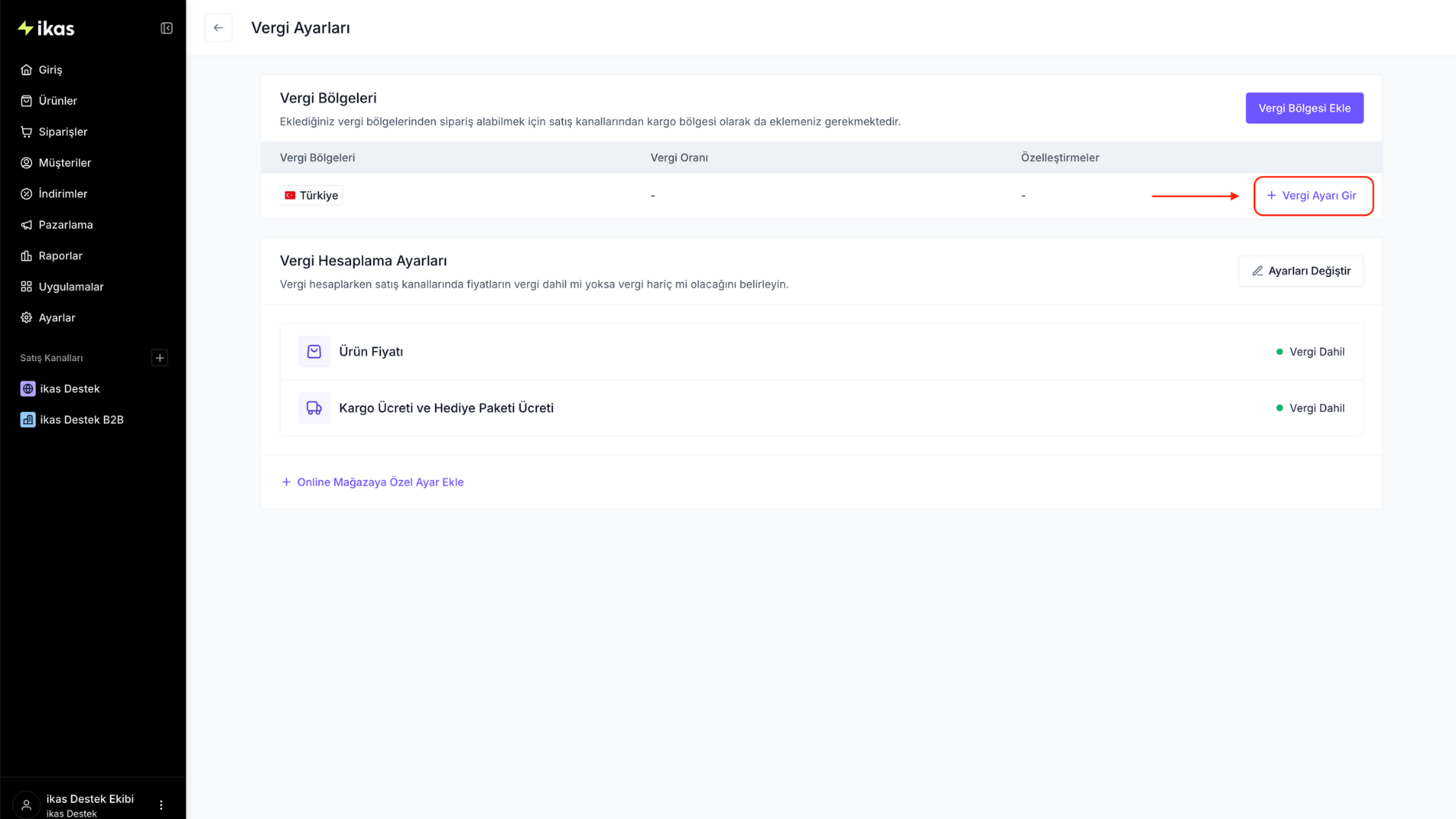The image size is (1456, 819).
Task: Click Vergi Ayarı Gir for Türkiye
Action: click(1313, 196)
